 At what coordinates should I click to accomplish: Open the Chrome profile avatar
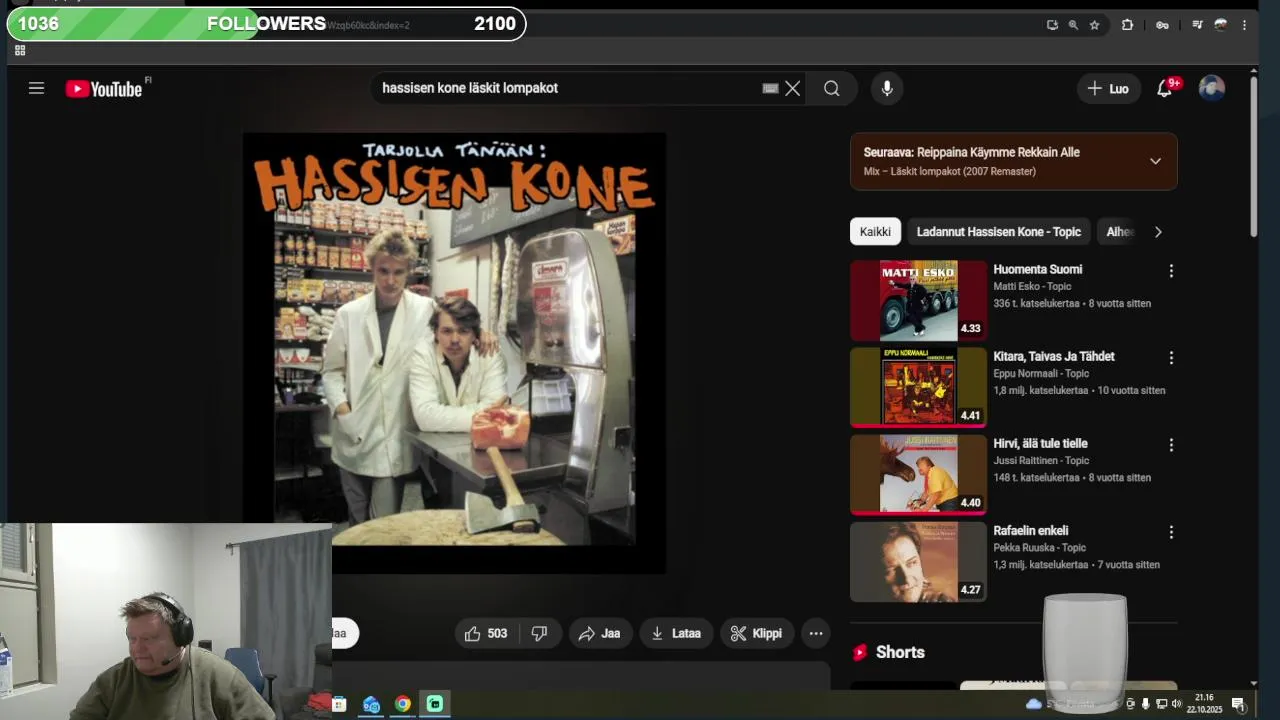pos(1221,25)
